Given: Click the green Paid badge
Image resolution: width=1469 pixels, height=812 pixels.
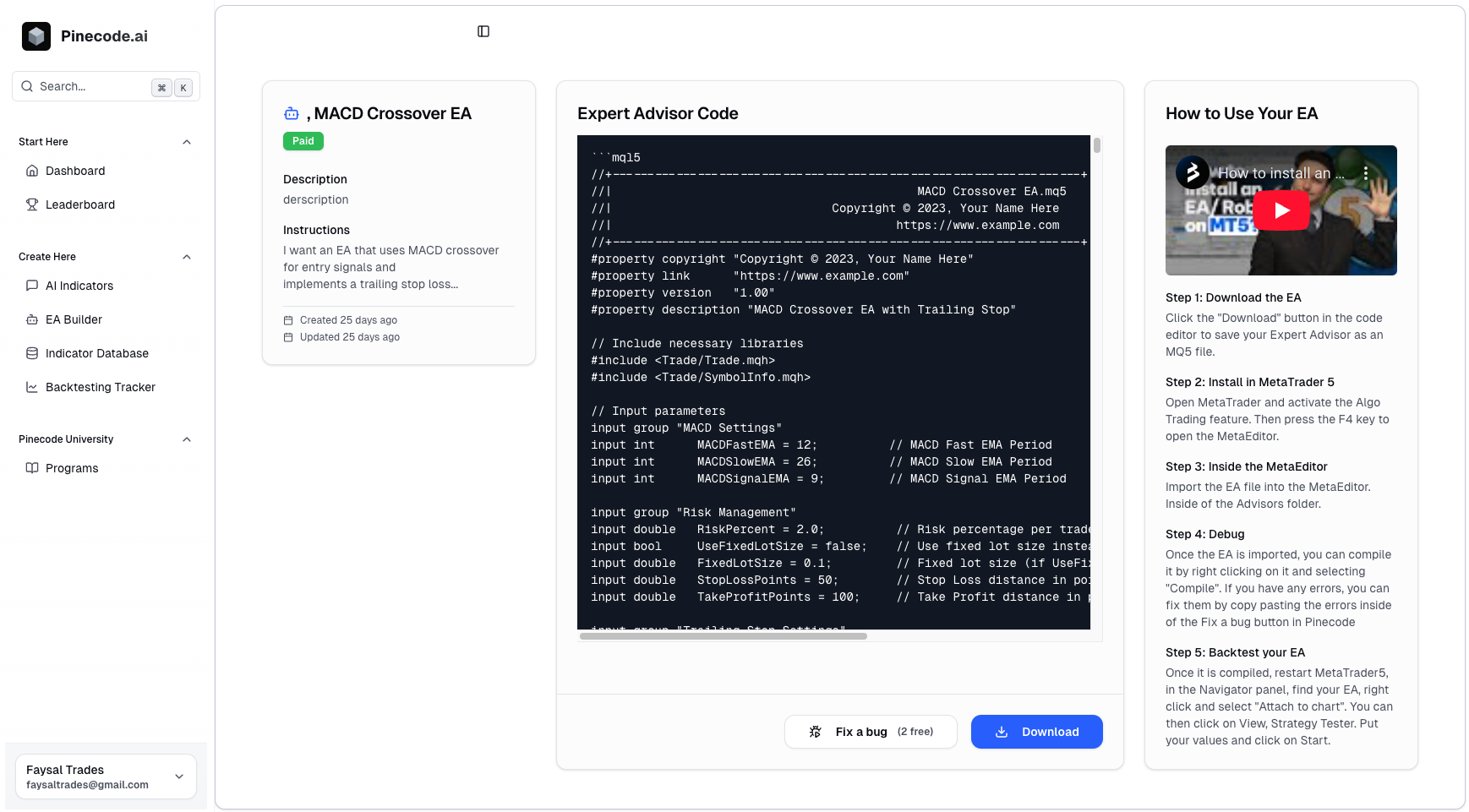Looking at the screenshot, I should tap(303, 141).
